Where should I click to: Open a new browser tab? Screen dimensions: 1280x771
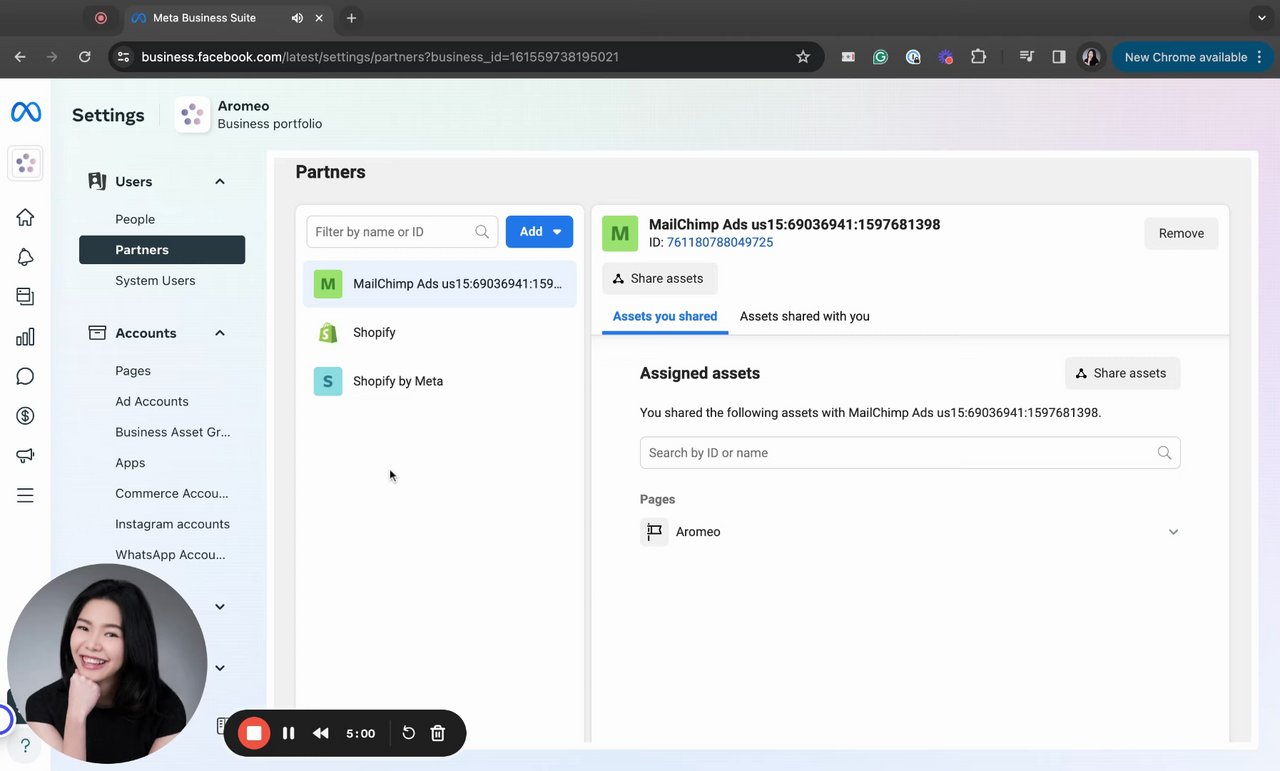[x=351, y=18]
